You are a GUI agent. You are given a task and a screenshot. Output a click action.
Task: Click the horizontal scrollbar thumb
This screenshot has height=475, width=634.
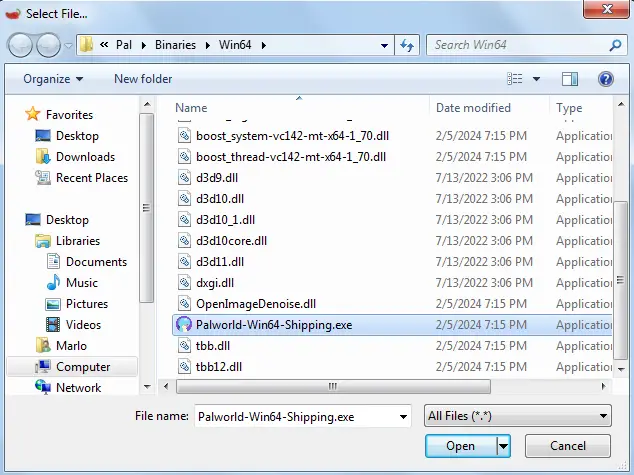pos(334,386)
